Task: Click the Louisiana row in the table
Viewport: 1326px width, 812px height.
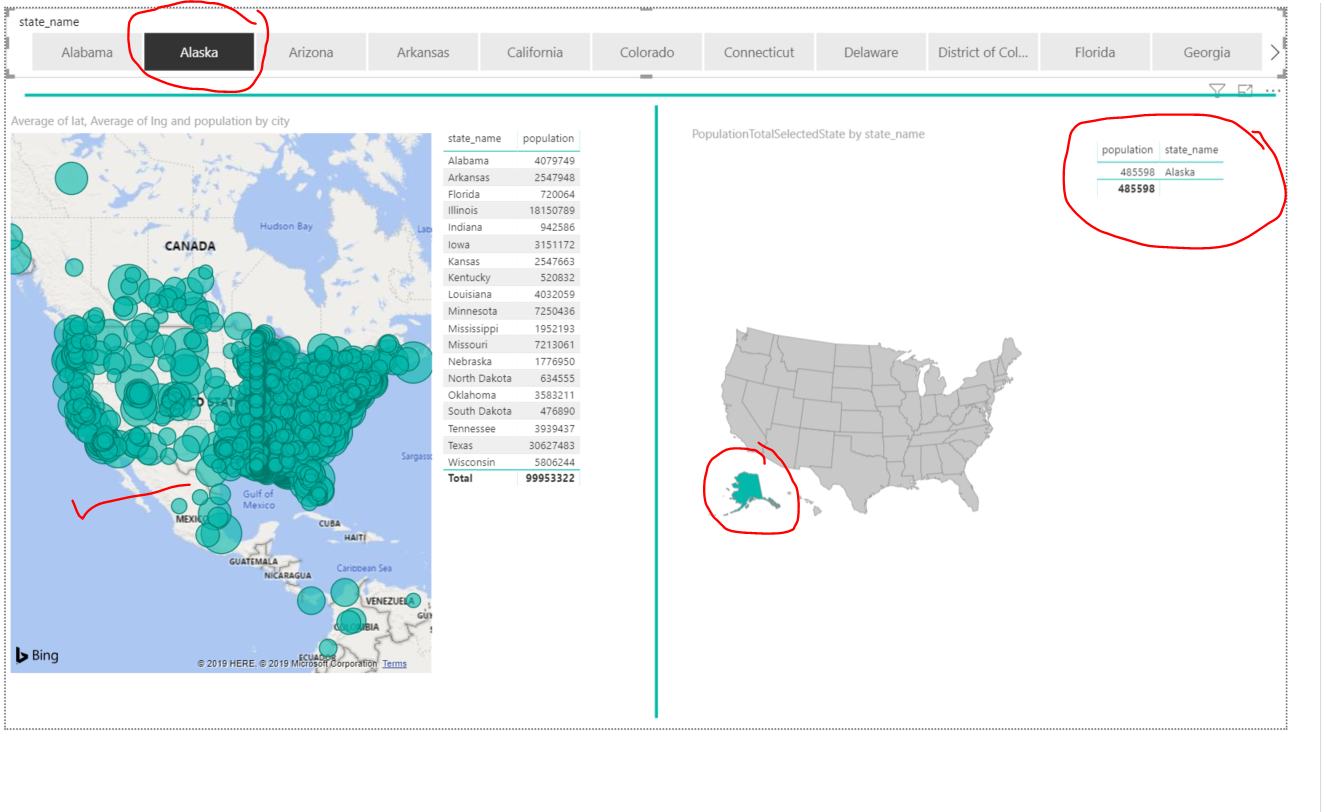Action: click(x=511, y=295)
